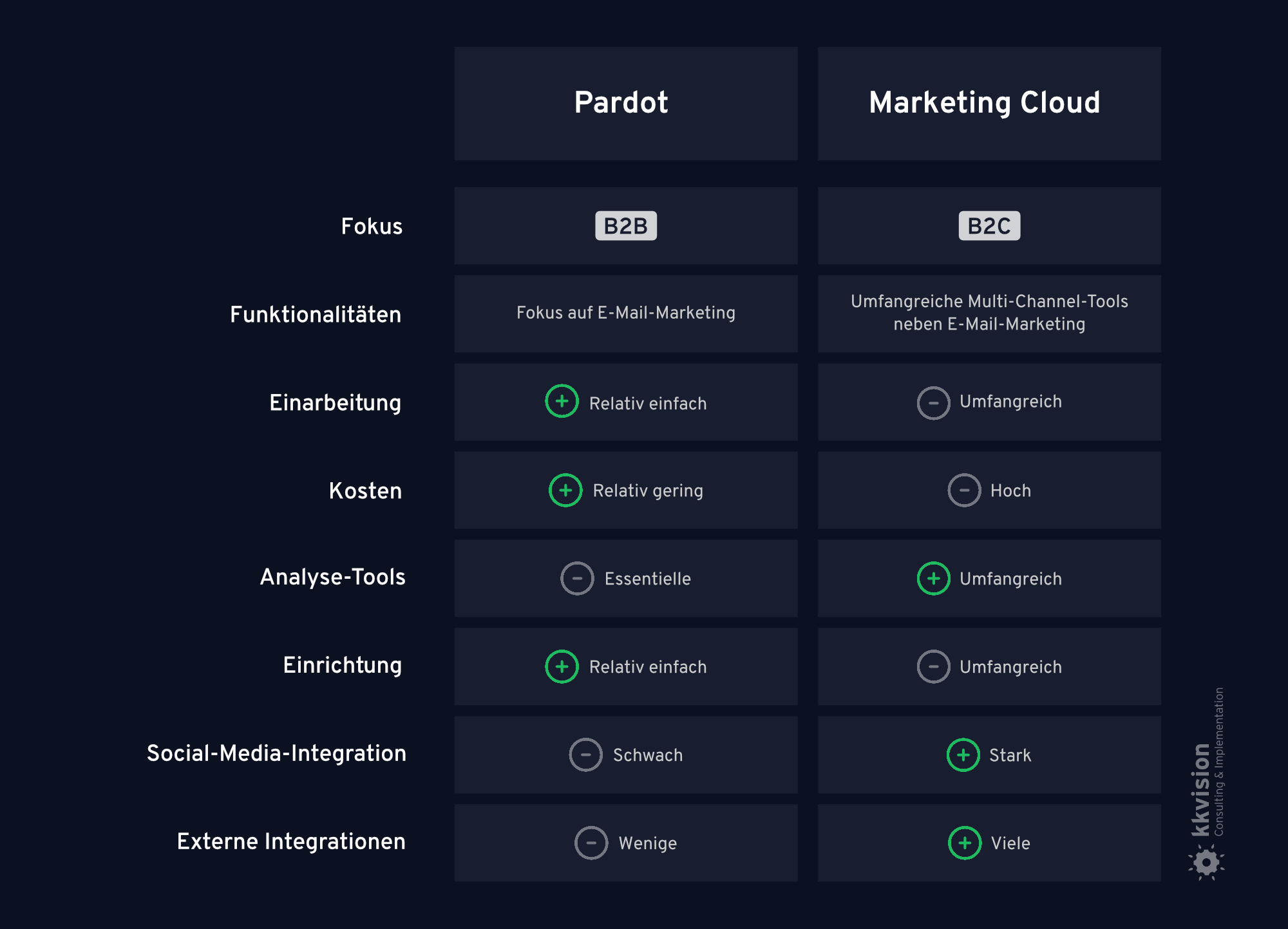
Task: Click the grey minus icon next to 'Hoch'
Action: 964,491
